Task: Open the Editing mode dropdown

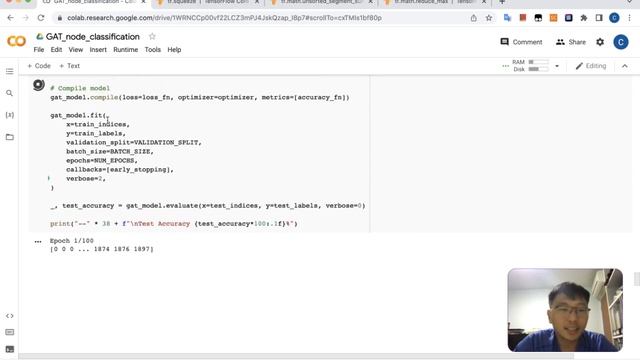Action: coord(591,66)
